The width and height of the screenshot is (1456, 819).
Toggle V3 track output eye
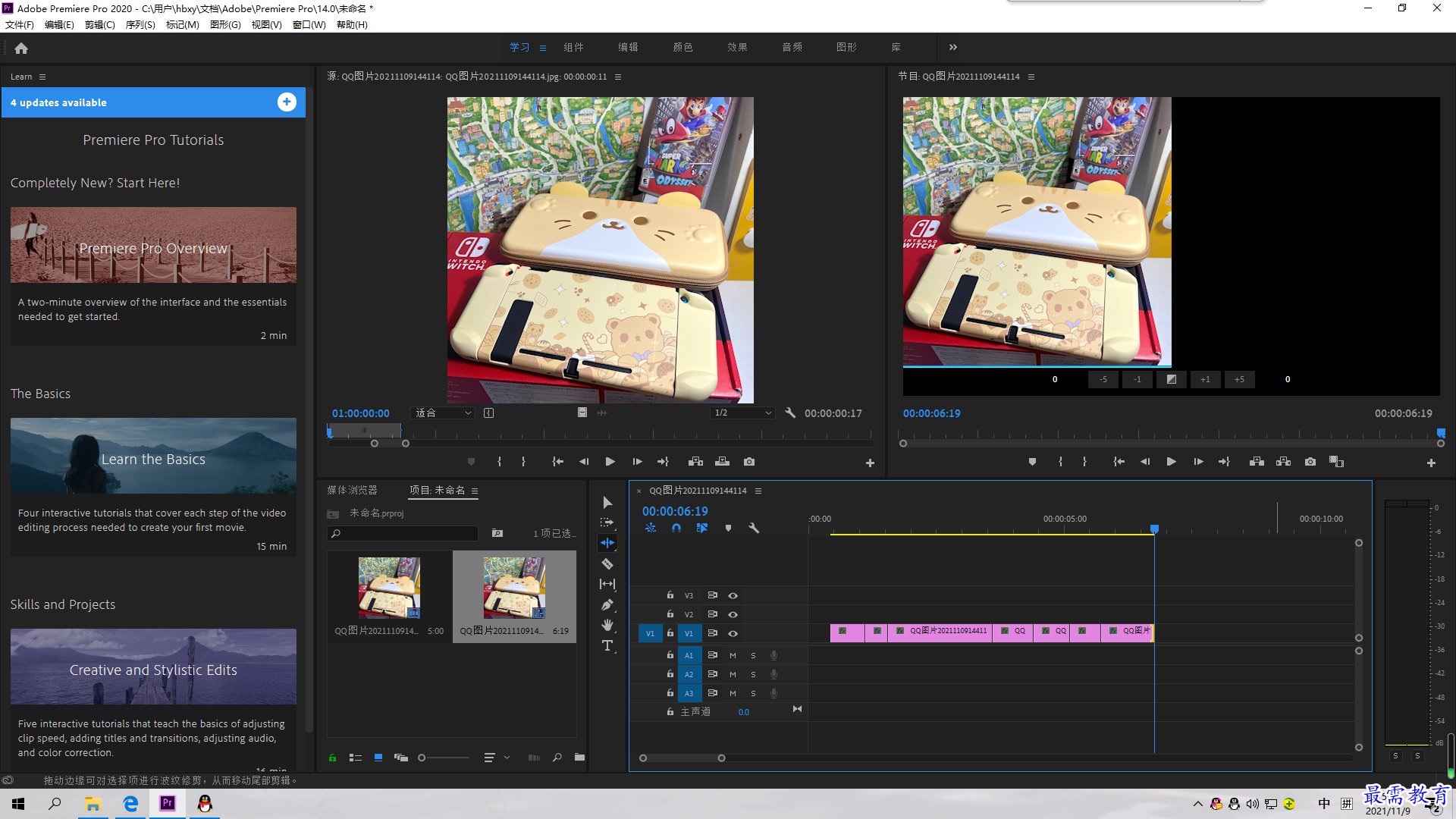(x=733, y=596)
